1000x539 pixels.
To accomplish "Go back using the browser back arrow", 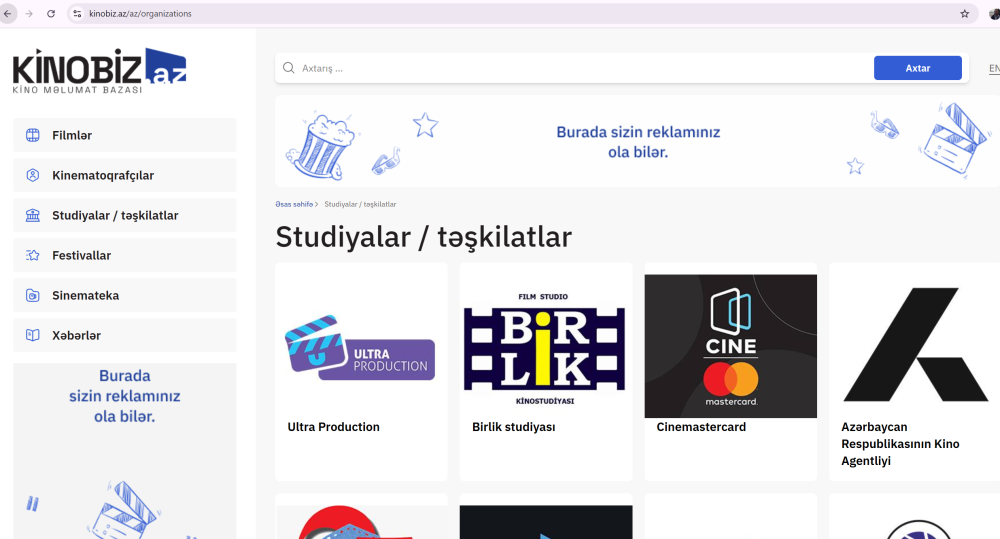I will pyautogui.click(x=8, y=14).
